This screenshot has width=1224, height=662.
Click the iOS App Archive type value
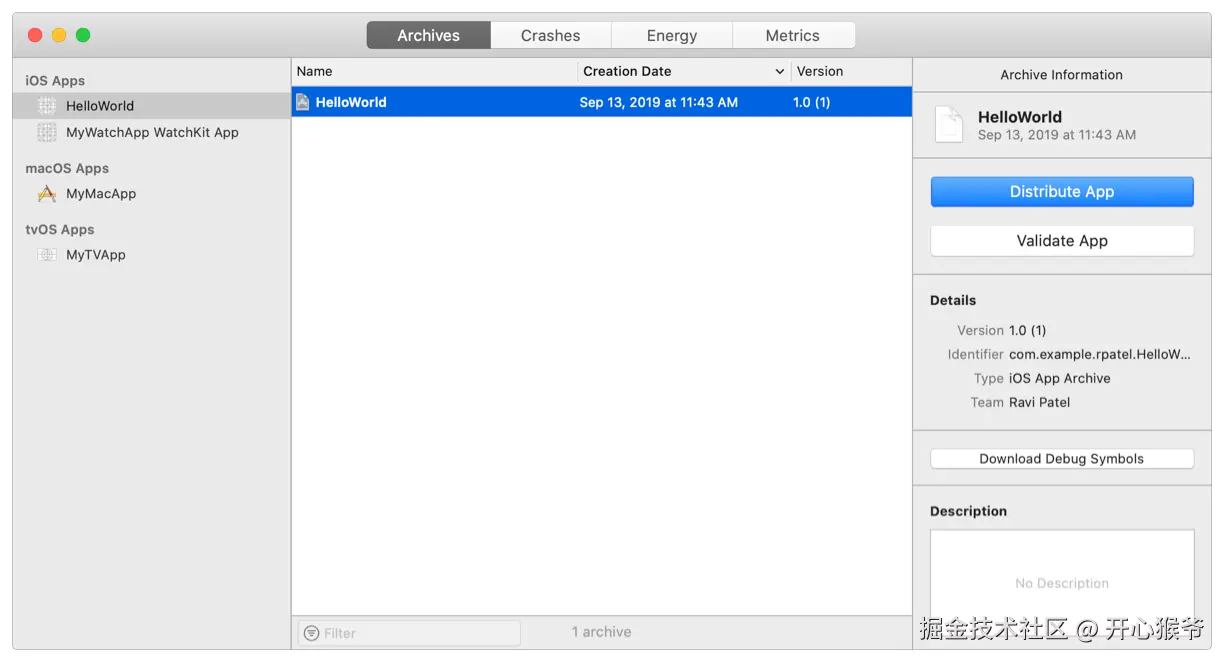1060,379
